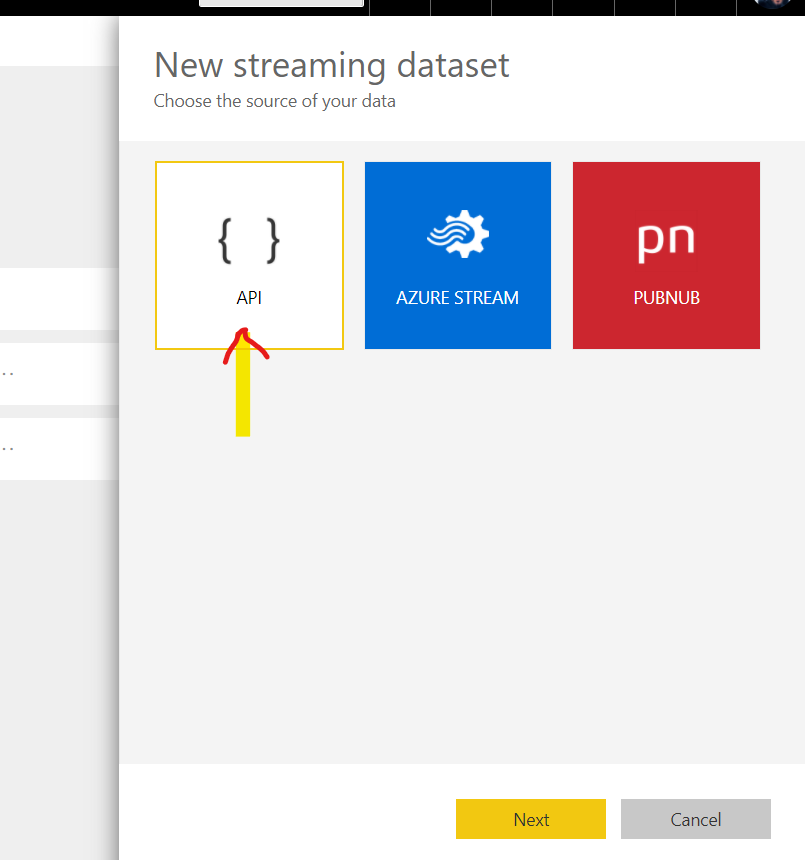Cancel the new streaming dataset dialog
Screen dimensions: 805x860
[695, 819]
